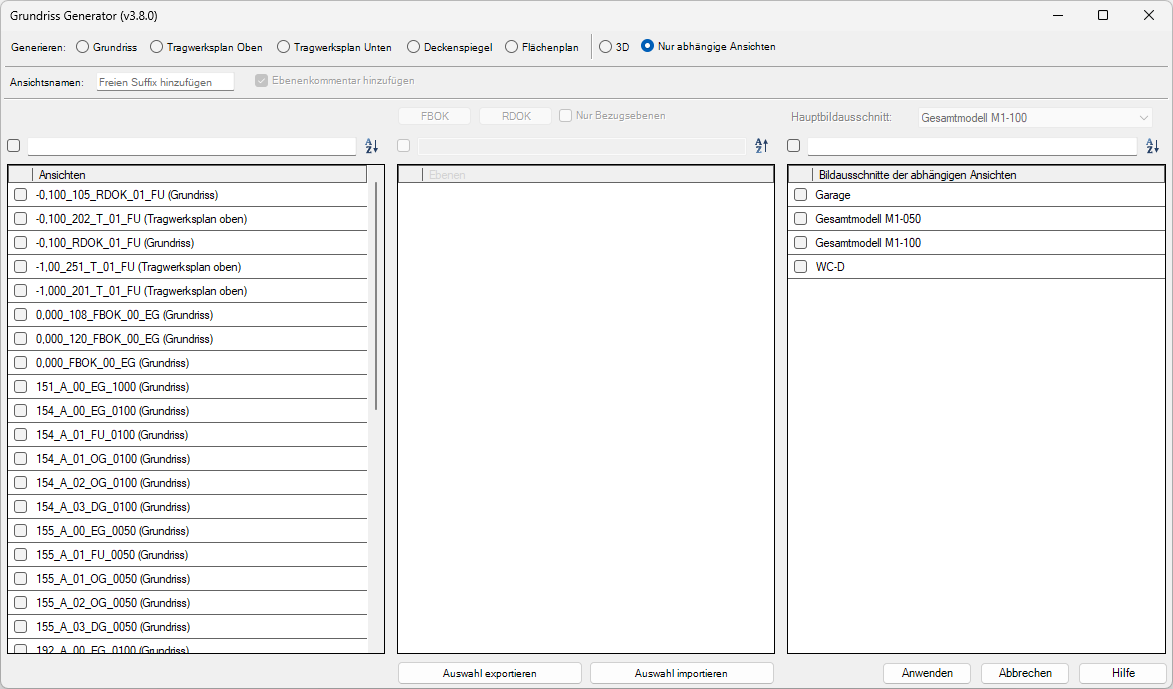Click the Freien Suffix hinzufügen input field
Image resolution: width=1173 pixels, height=689 pixels.
165,83
